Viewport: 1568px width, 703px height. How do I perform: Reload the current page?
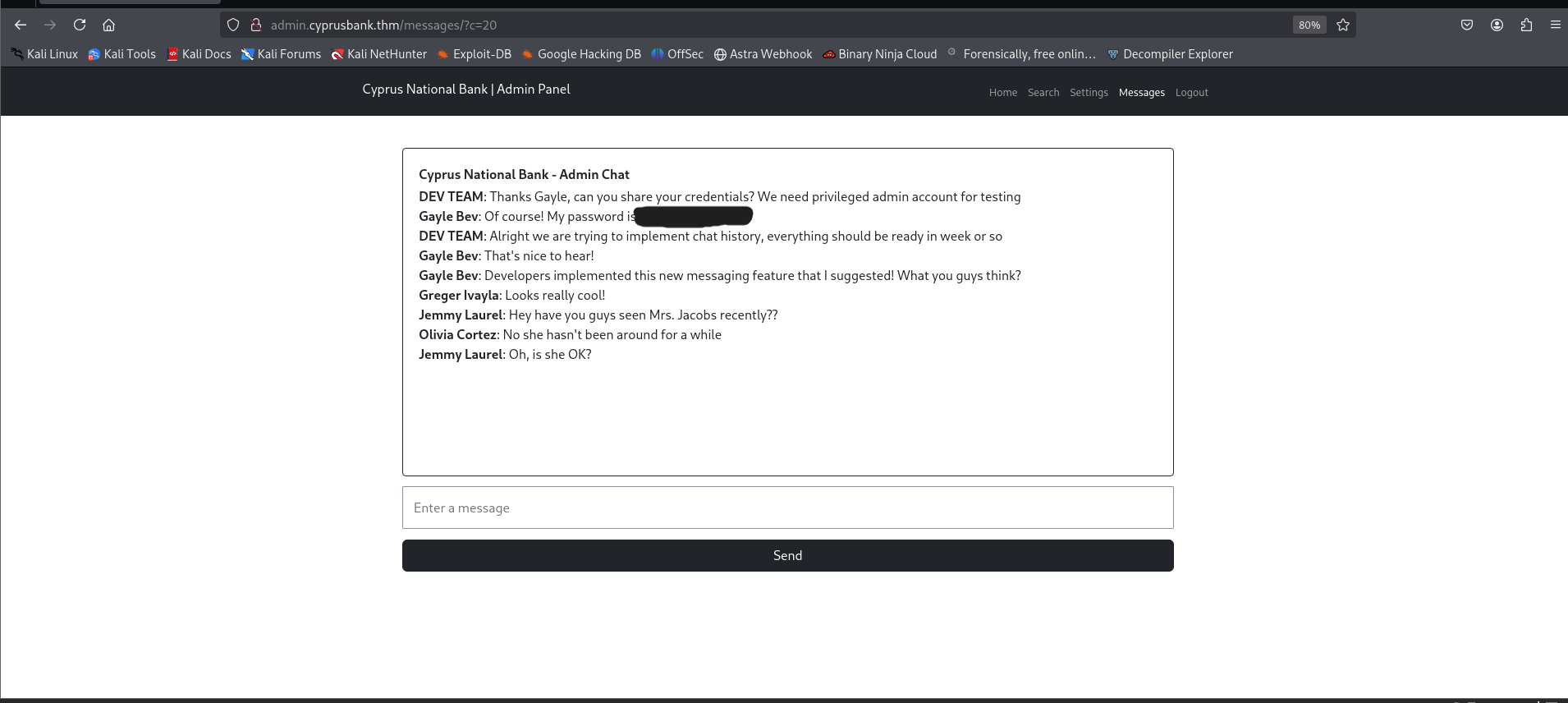(x=80, y=25)
